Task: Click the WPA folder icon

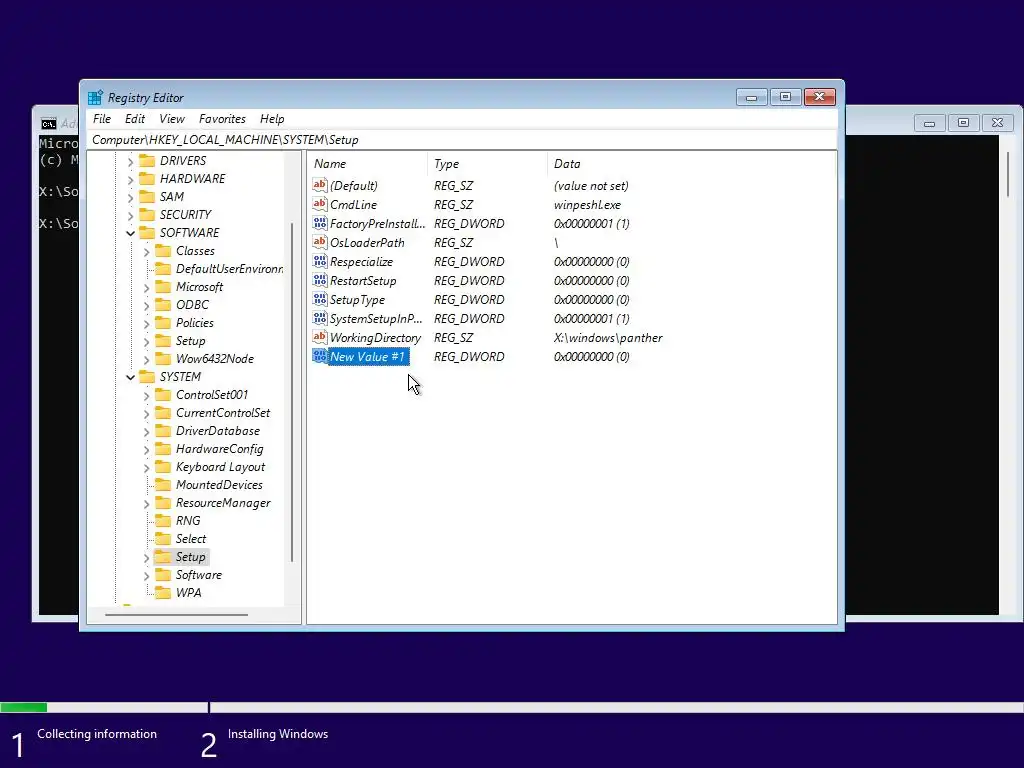Action: [163, 592]
